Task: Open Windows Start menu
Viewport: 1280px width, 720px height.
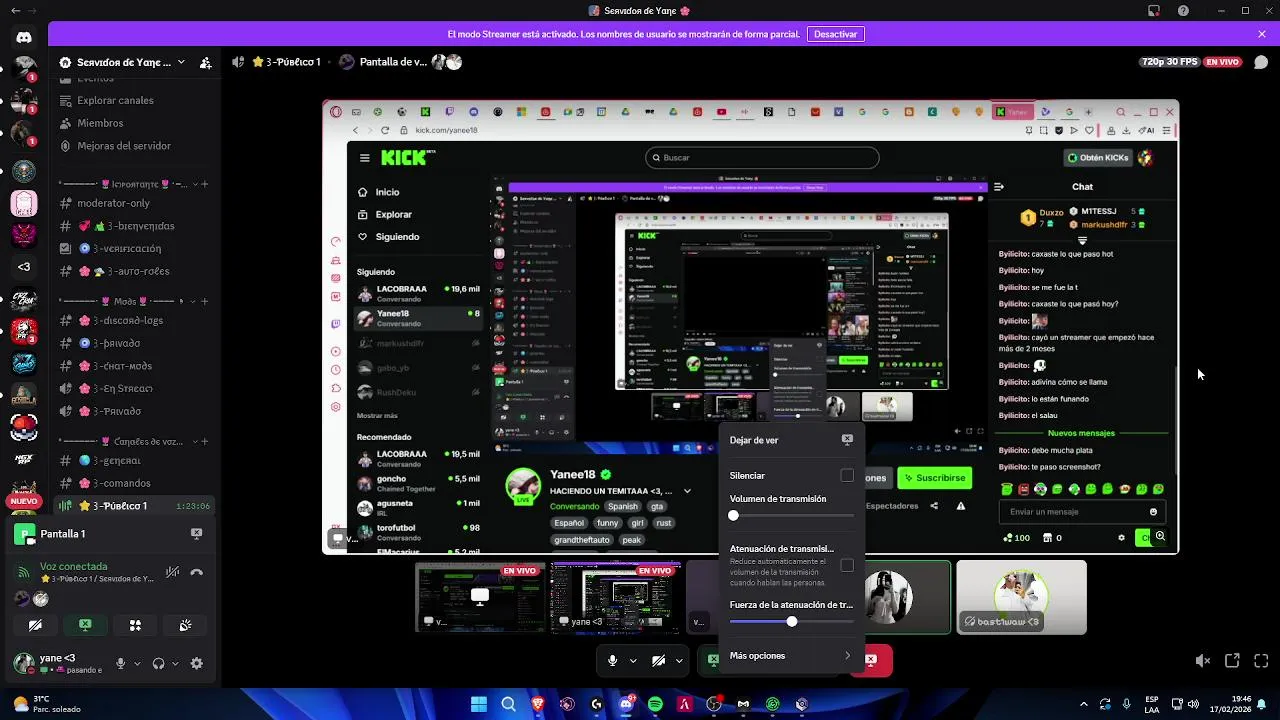Action: pyautogui.click(x=479, y=704)
